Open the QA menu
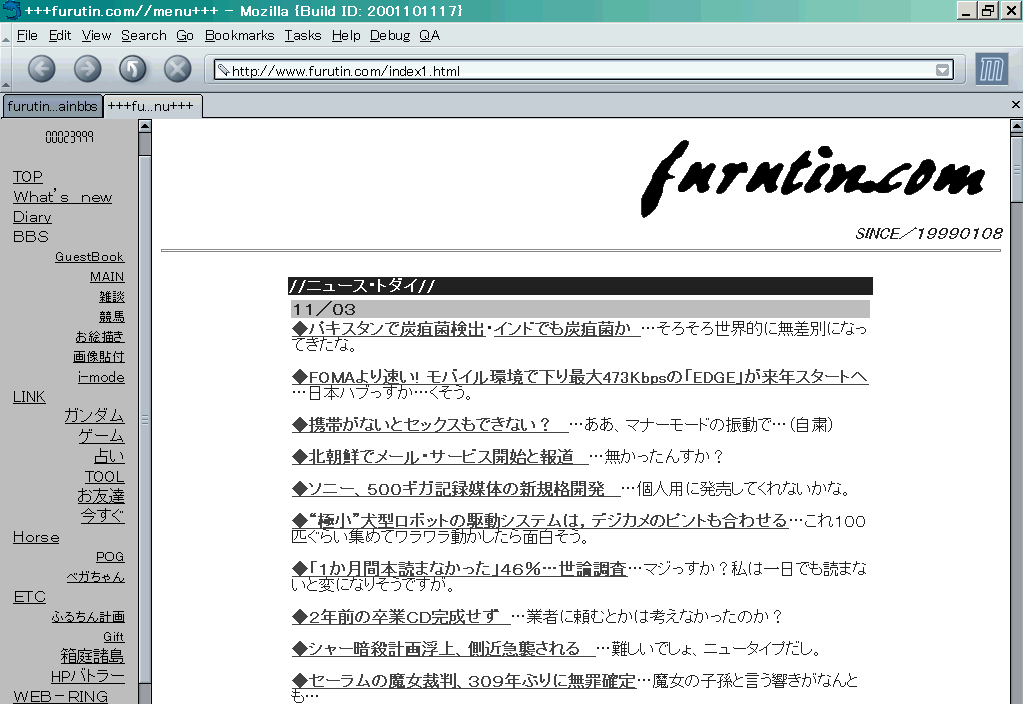The height and width of the screenshot is (704, 1023). pos(429,35)
